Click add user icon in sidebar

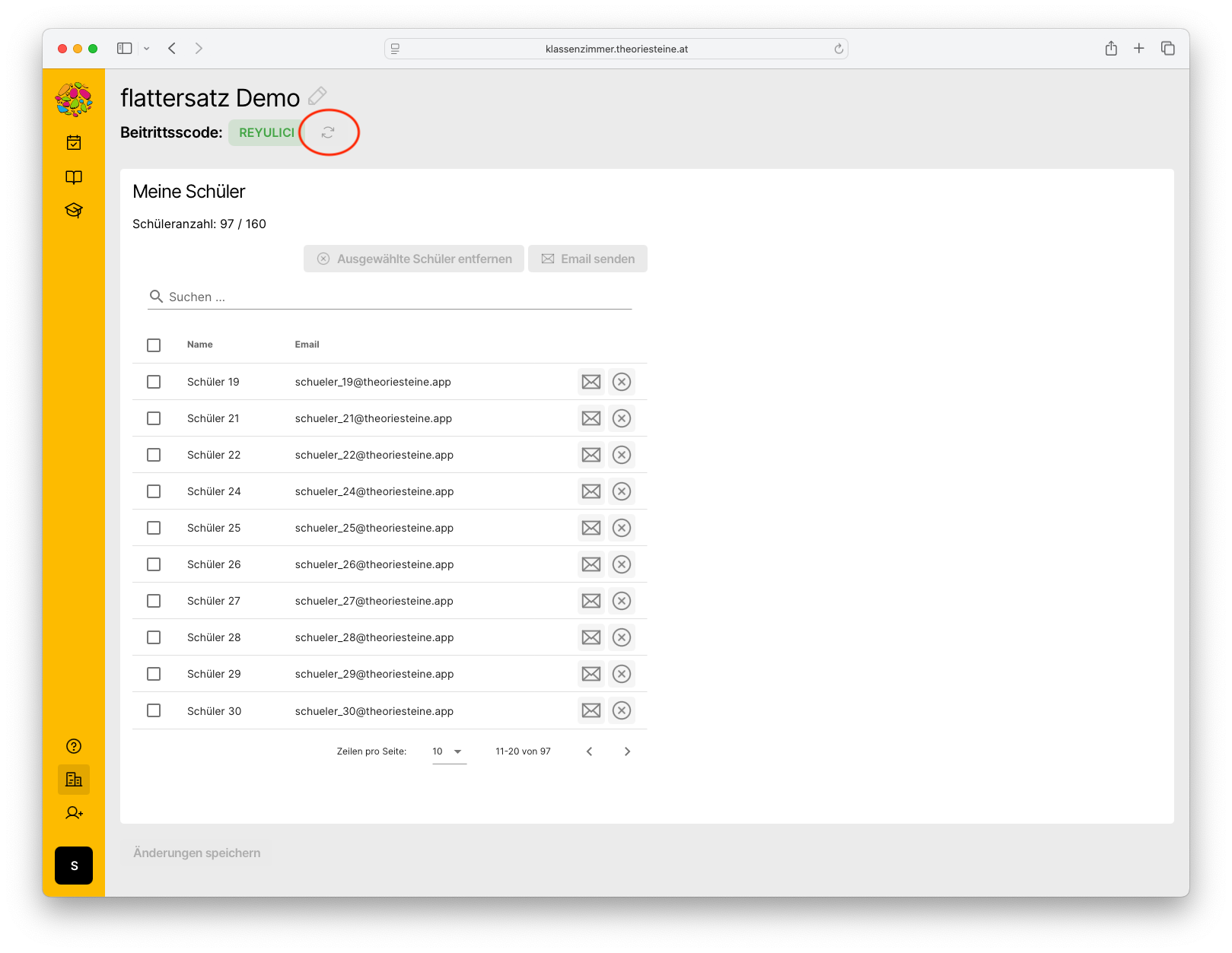pyautogui.click(x=74, y=813)
